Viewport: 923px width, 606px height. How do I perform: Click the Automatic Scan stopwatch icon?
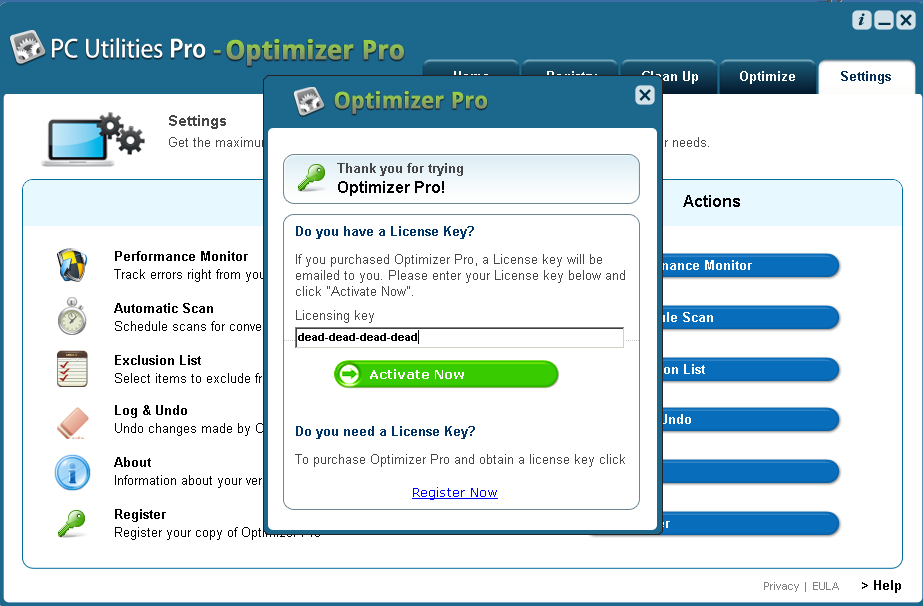tap(72, 316)
